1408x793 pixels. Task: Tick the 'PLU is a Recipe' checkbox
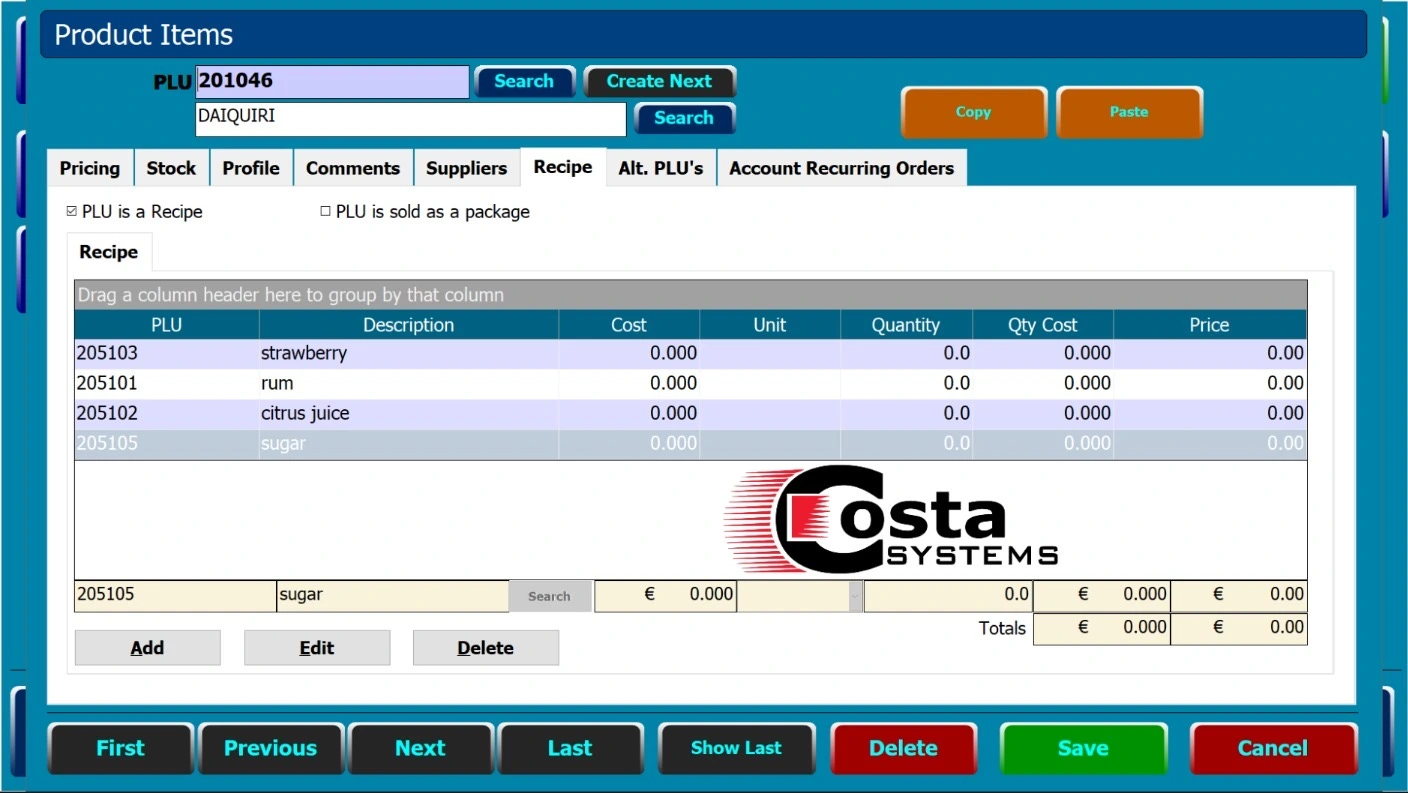71,212
